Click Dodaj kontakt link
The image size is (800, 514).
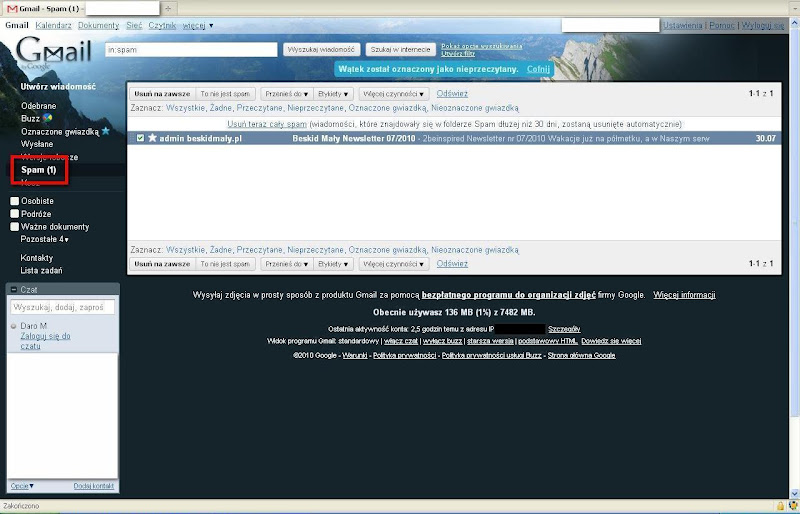click(94, 486)
